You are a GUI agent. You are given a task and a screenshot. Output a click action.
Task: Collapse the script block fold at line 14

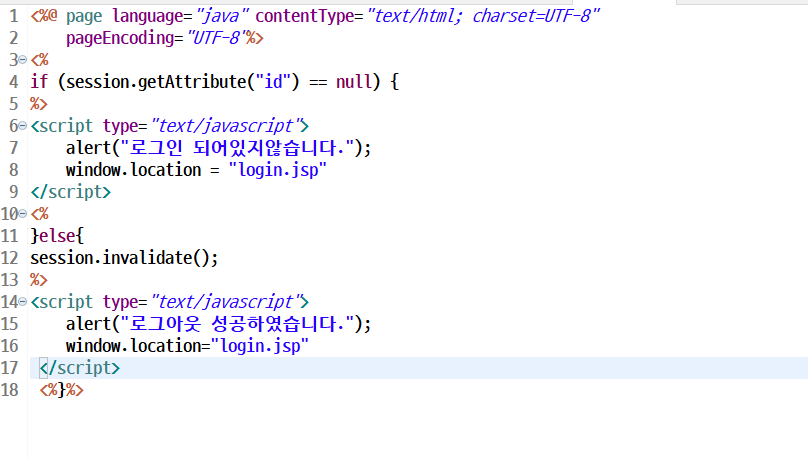23,301
